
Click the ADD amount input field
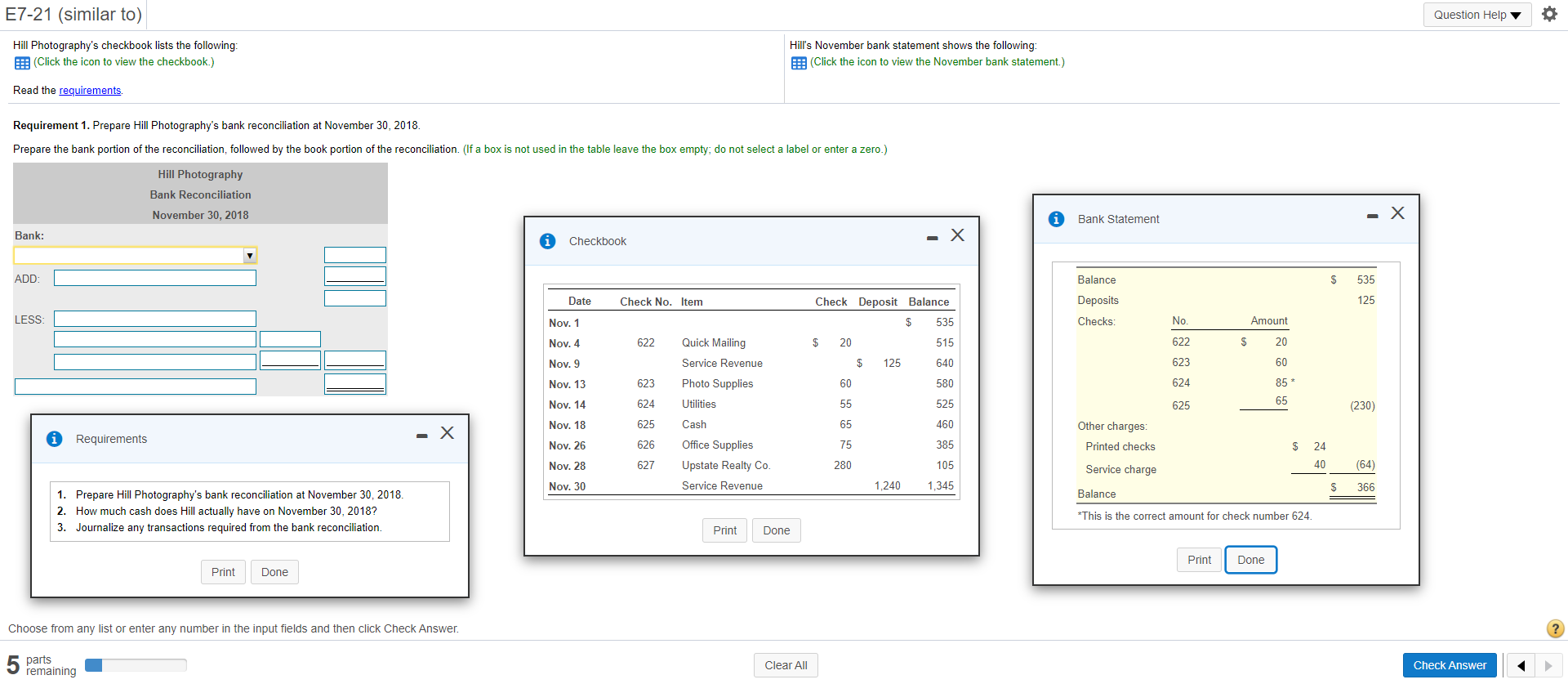355,275
